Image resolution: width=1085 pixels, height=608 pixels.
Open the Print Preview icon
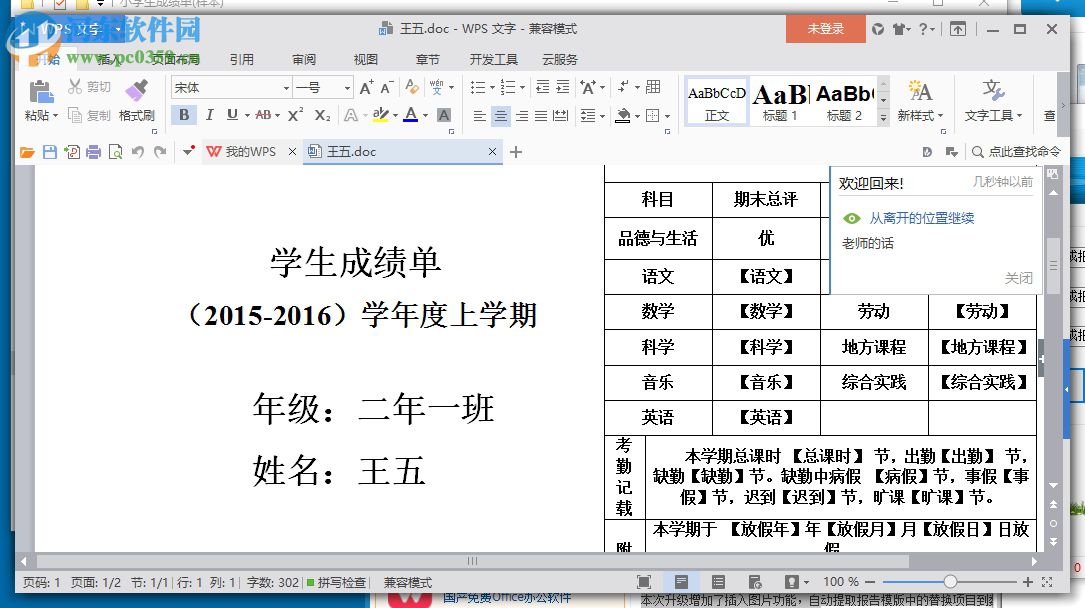tap(116, 151)
